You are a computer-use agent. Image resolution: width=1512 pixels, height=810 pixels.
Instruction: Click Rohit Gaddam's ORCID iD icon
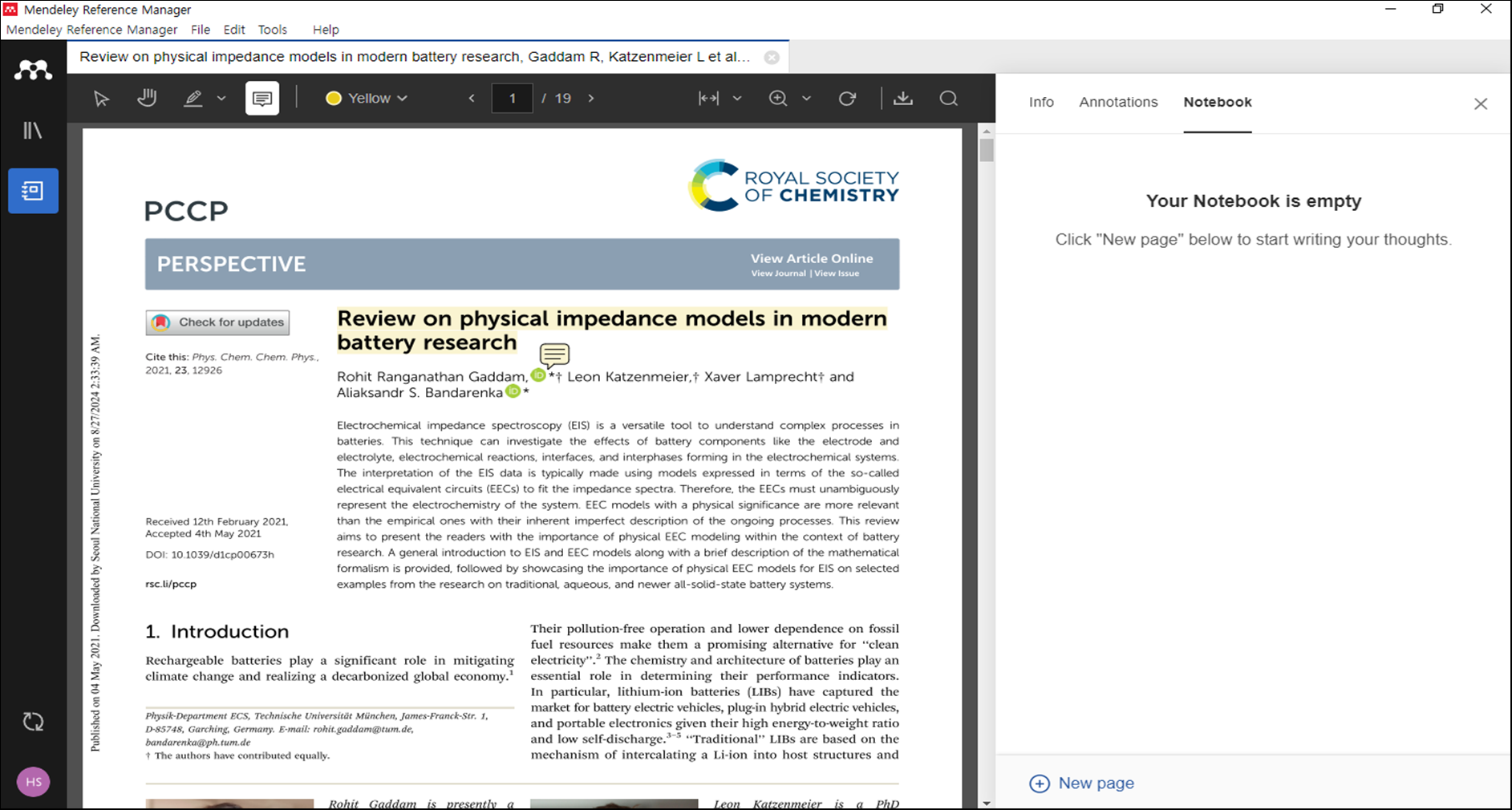pos(538,375)
